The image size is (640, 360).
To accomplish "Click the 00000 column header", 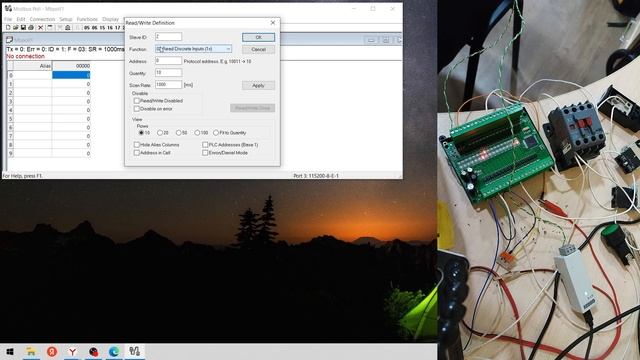I will pyautogui.click(x=71, y=66).
